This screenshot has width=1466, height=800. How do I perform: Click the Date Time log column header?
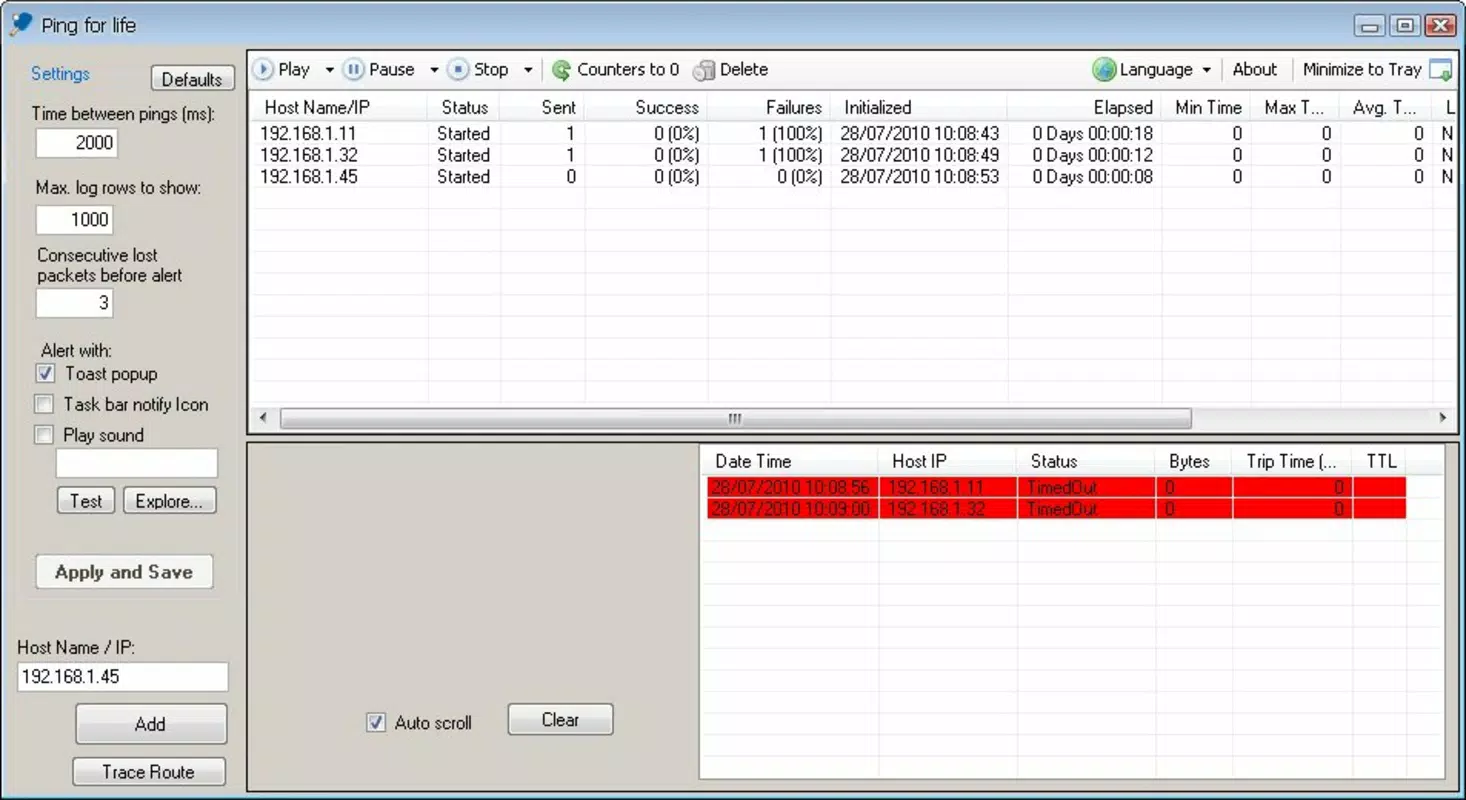pyautogui.click(x=790, y=461)
